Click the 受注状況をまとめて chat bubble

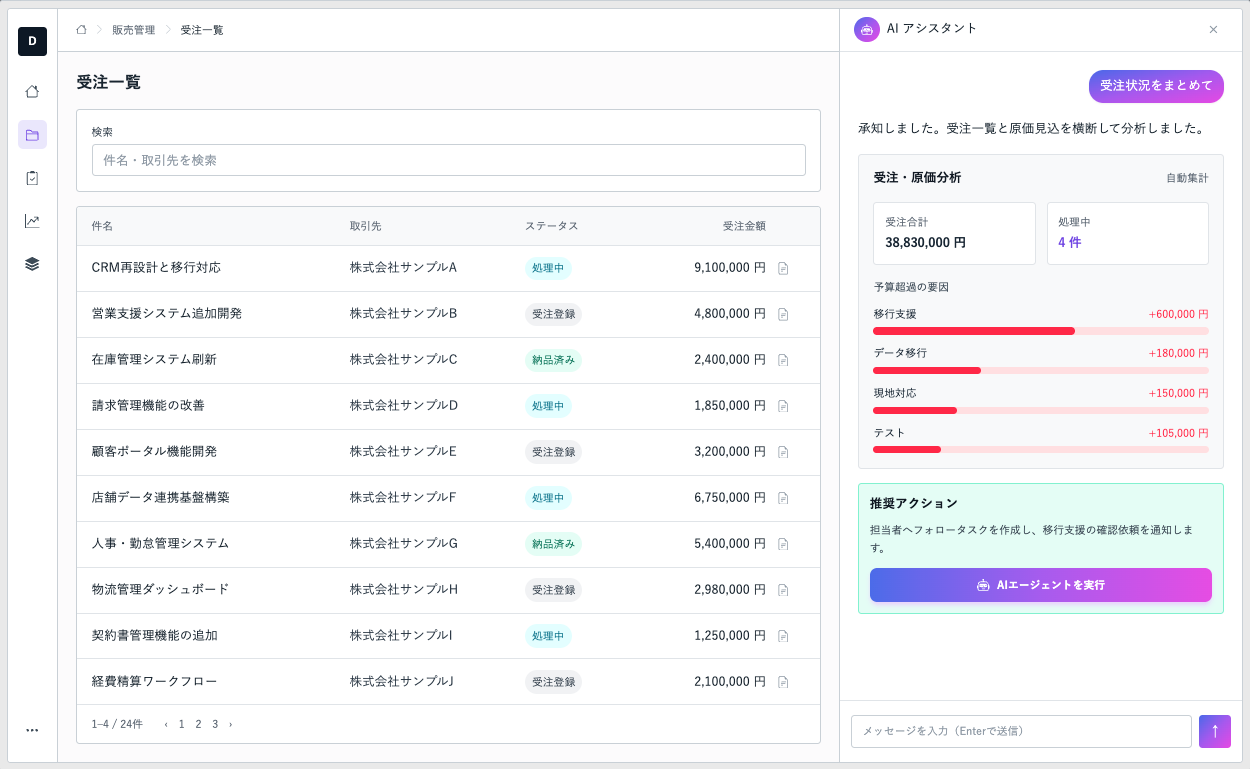pyautogui.click(x=1156, y=86)
